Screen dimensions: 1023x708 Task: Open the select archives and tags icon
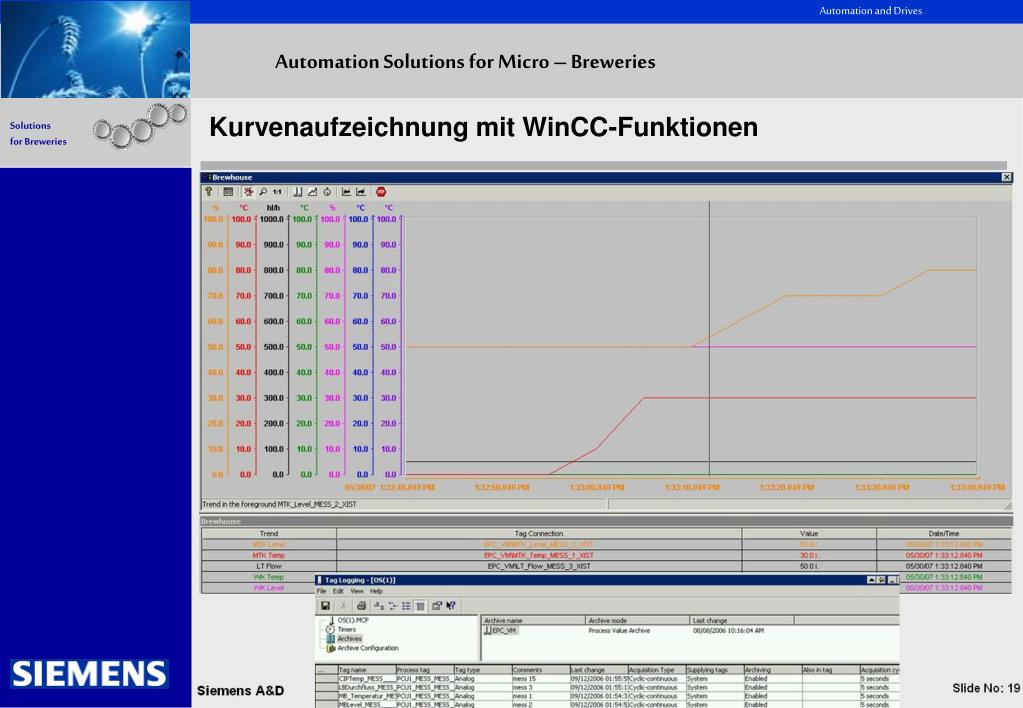tap(298, 192)
